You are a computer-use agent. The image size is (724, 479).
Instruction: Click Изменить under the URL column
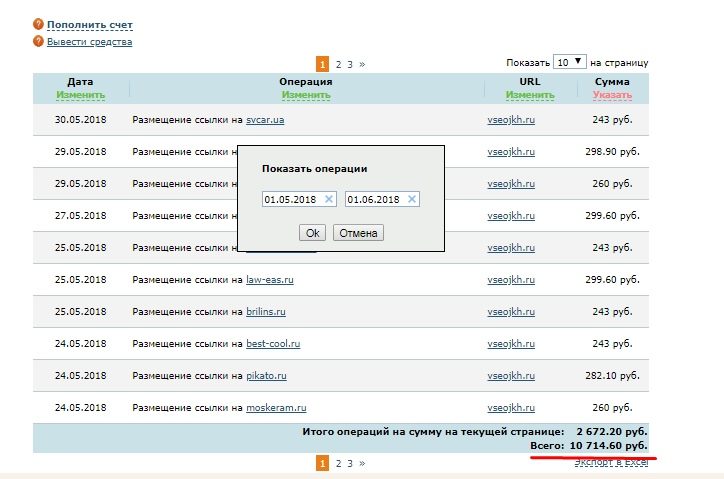pyautogui.click(x=530, y=95)
